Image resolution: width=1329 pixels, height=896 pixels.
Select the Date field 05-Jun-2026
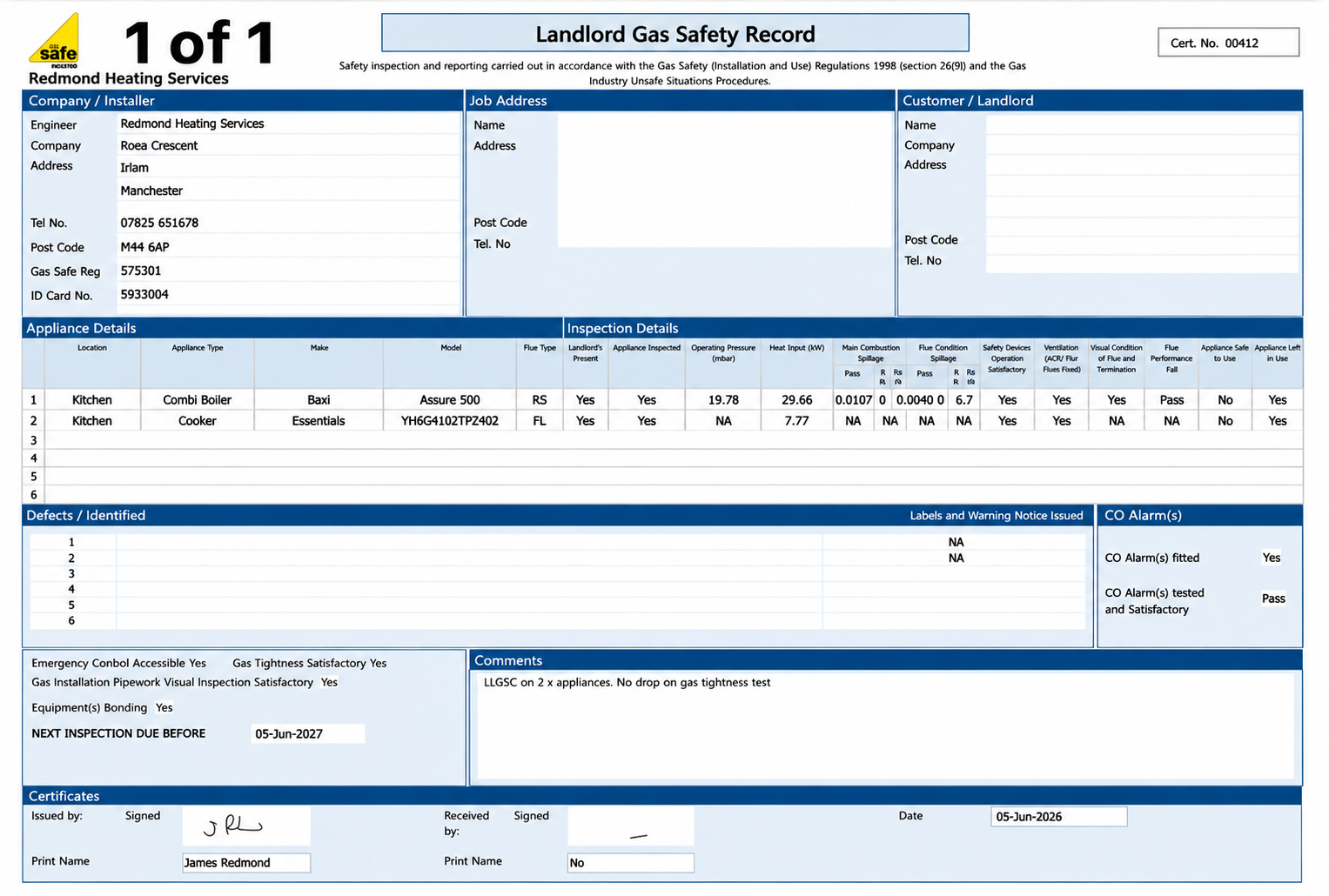1058,817
